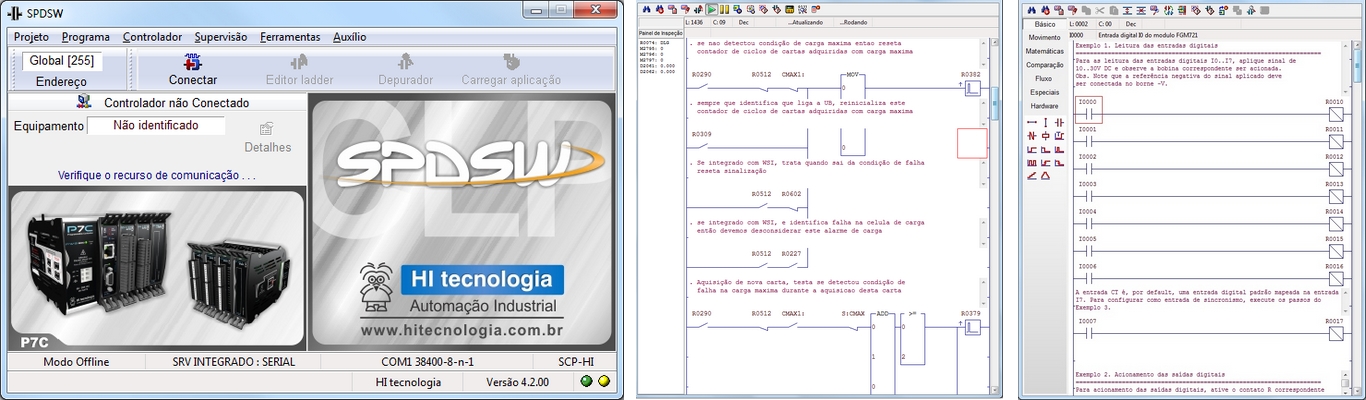Screen dimensions: 1366x400
Task: Click the Depurador toolbar button
Action: 405,70
